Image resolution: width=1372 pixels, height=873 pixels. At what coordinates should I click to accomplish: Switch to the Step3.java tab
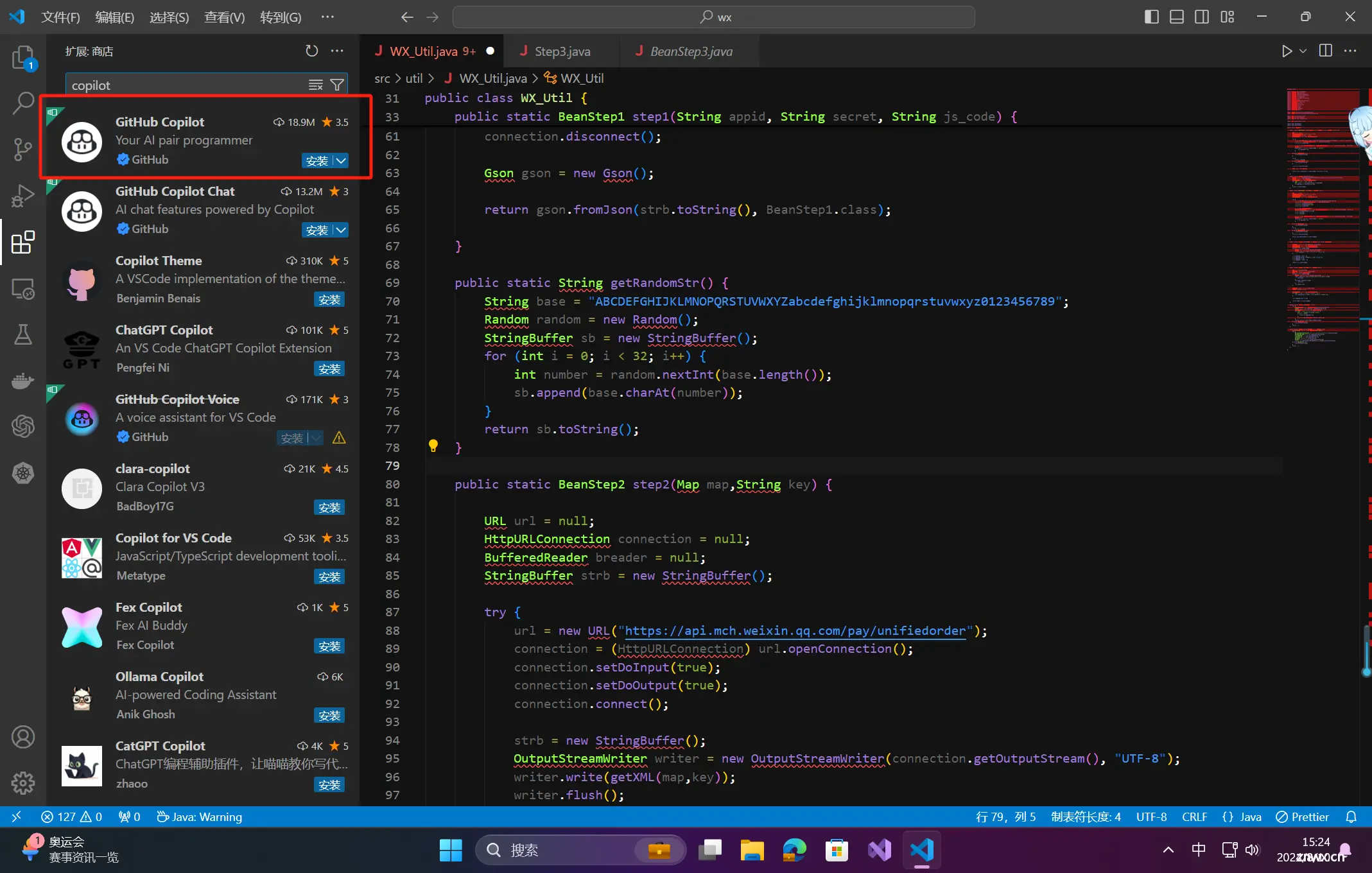[x=562, y=51]
